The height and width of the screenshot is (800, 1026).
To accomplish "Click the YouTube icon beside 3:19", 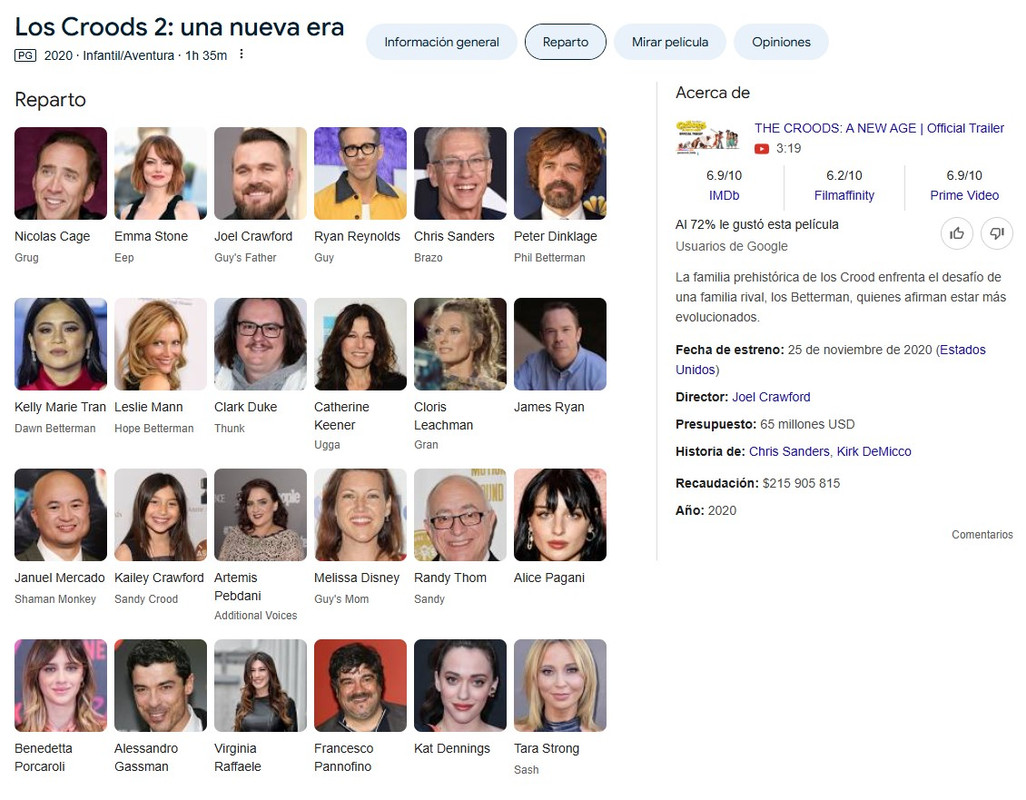I will click(x=762, y=148).
